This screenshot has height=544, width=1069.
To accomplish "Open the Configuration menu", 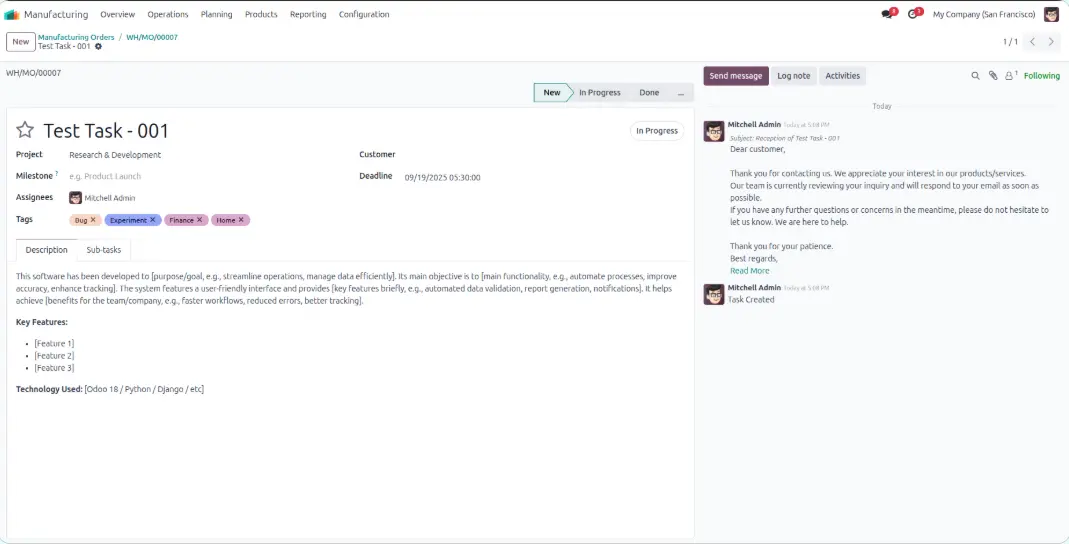I will (364, 15).
